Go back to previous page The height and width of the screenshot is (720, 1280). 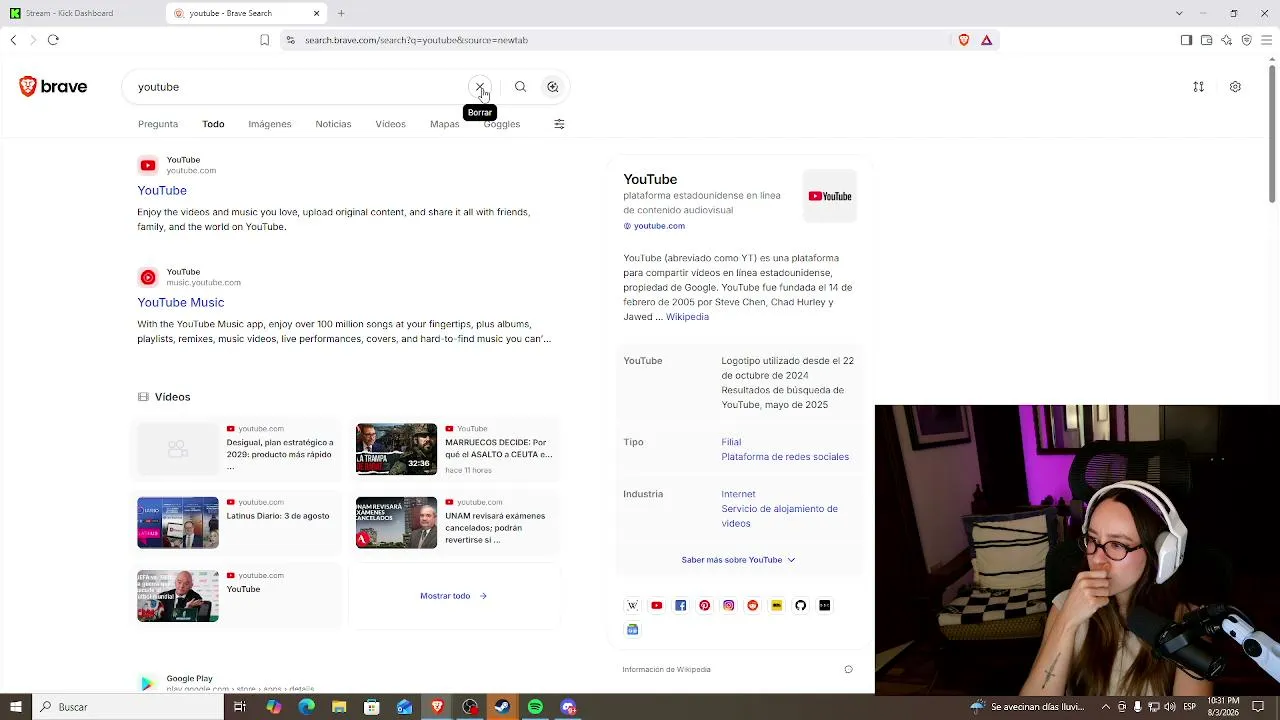click(x=13, y=40)
